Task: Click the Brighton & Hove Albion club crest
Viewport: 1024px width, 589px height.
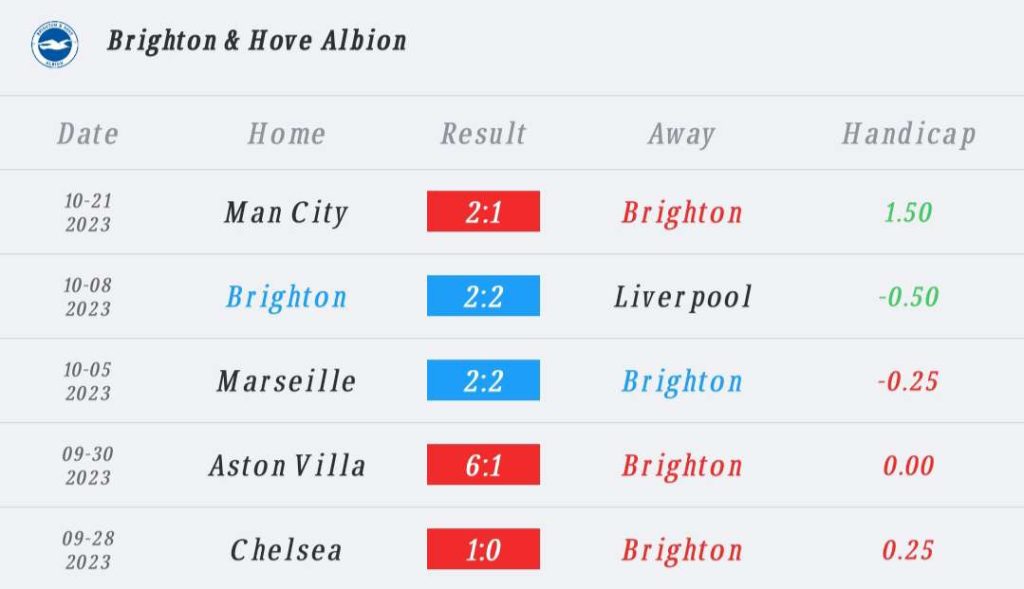Action: coord(55,44)
